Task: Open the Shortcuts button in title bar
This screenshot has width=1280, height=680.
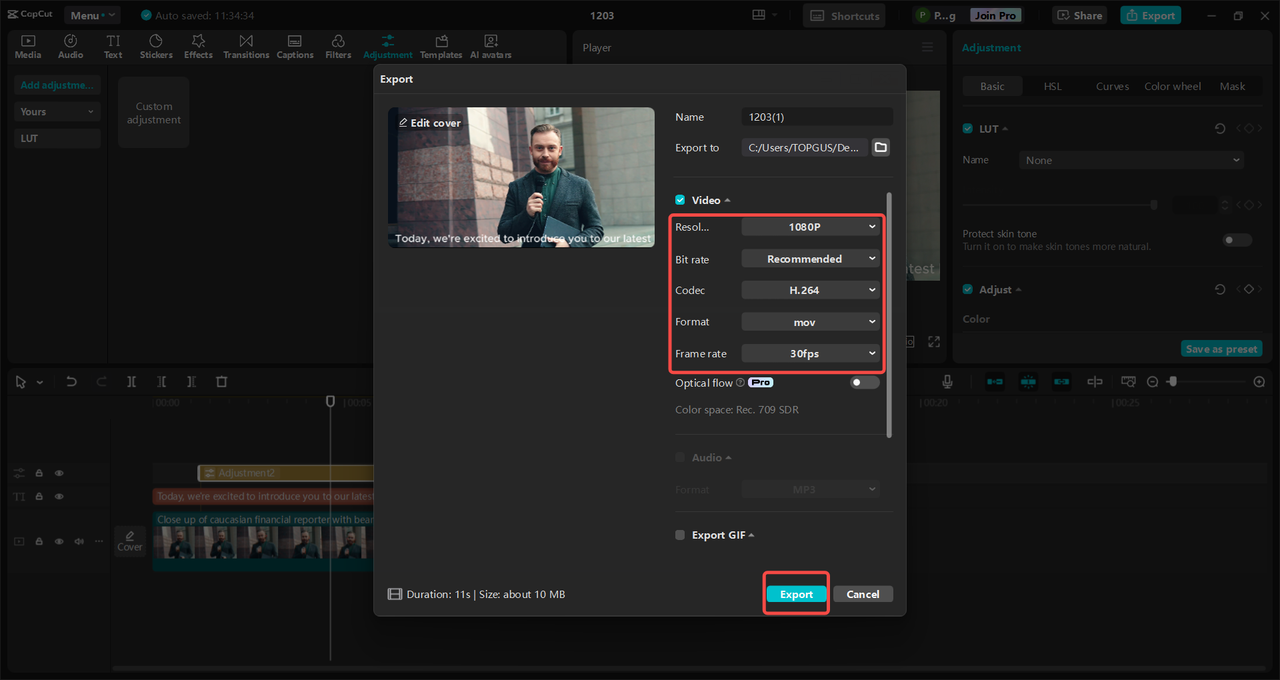Action: click(845, 15)
